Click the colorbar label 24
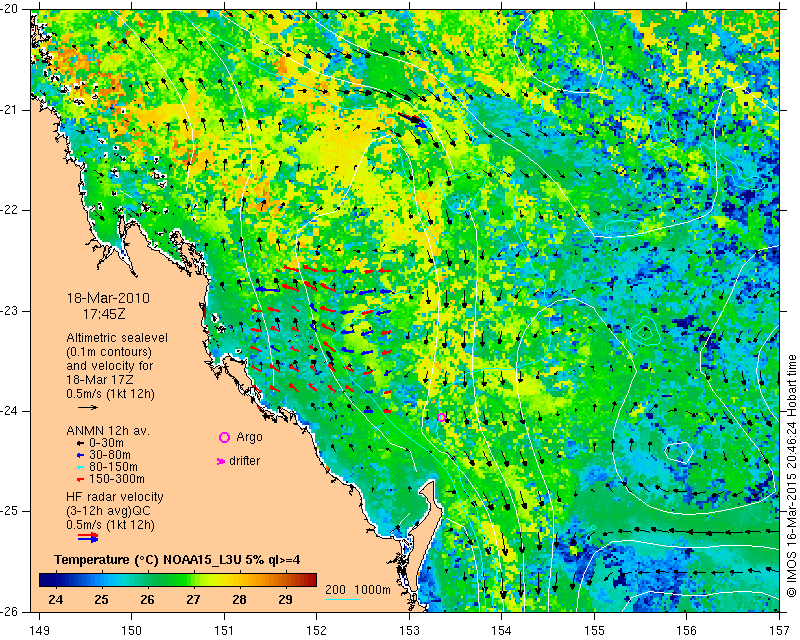The image size is (800, 640). pos(56,599)
